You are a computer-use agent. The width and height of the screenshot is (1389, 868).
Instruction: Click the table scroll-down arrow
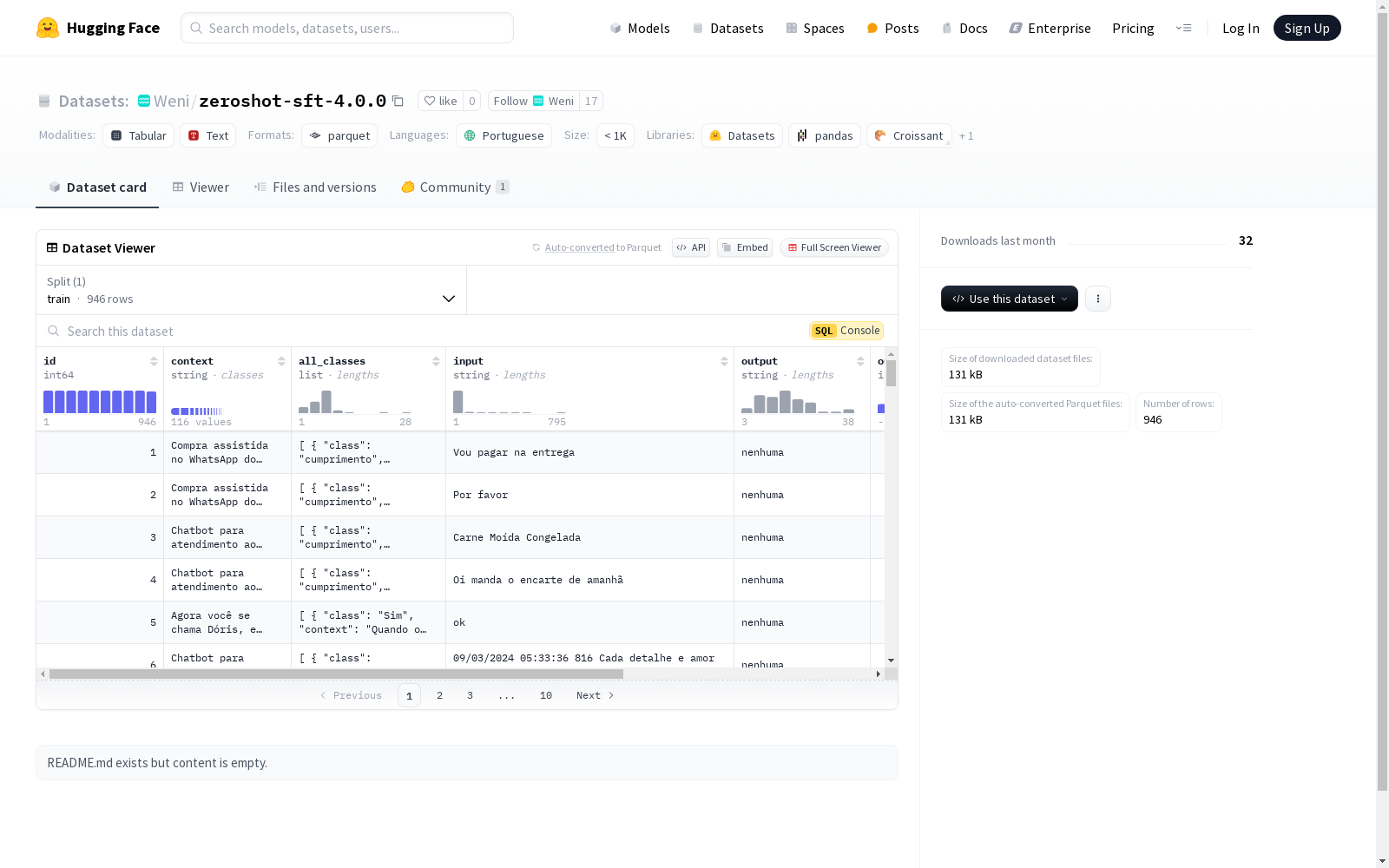pos(891,661)
